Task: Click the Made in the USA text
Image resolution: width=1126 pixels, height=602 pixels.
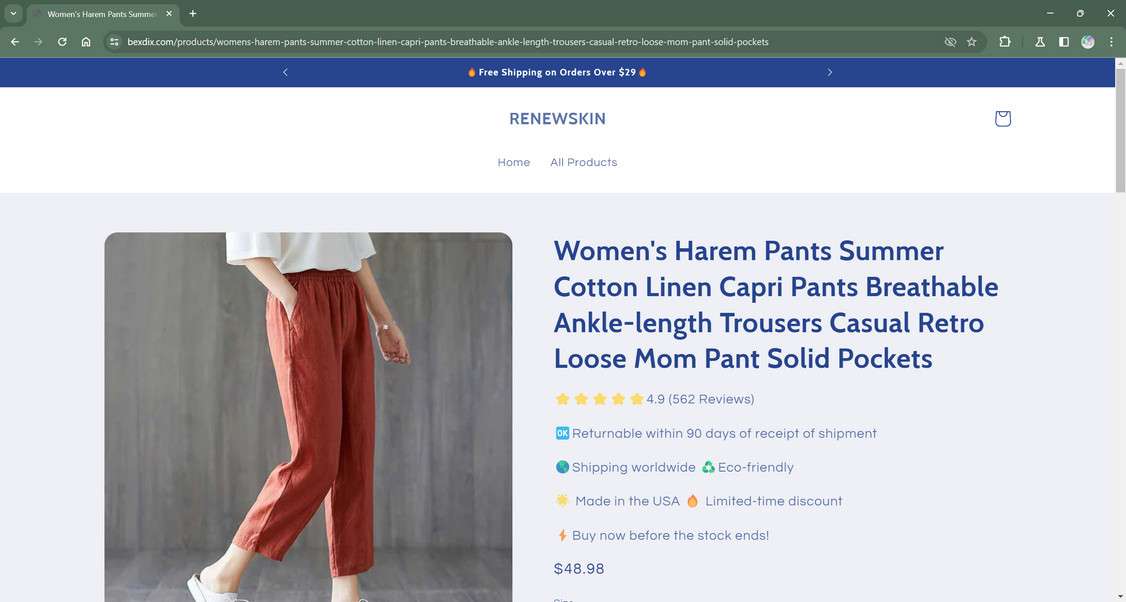Action: [627, 501]
